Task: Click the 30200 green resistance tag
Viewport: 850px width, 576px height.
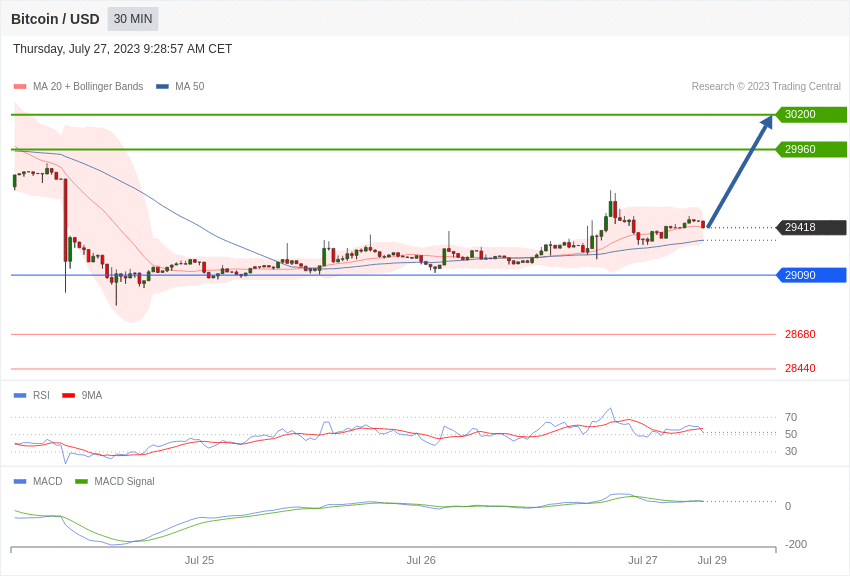Action: tap(811, 114)
